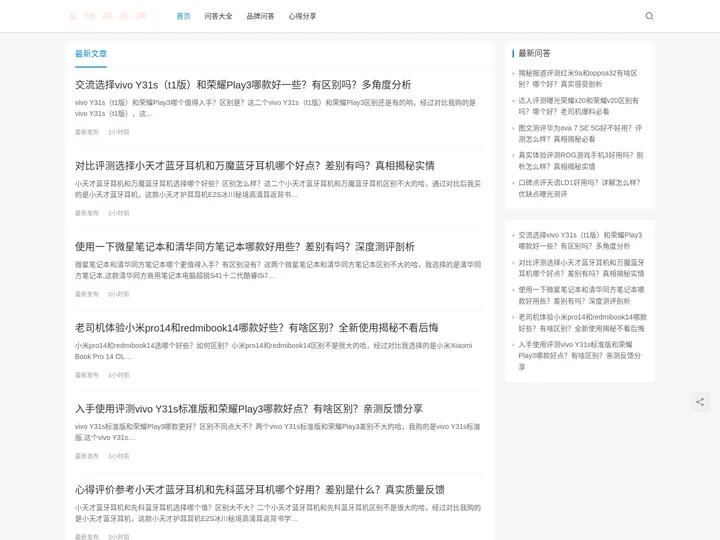Viewport: 720px width, 540px height.
Task: Open second sidebar link 老司机体验小米pro14
Action: 583,323
